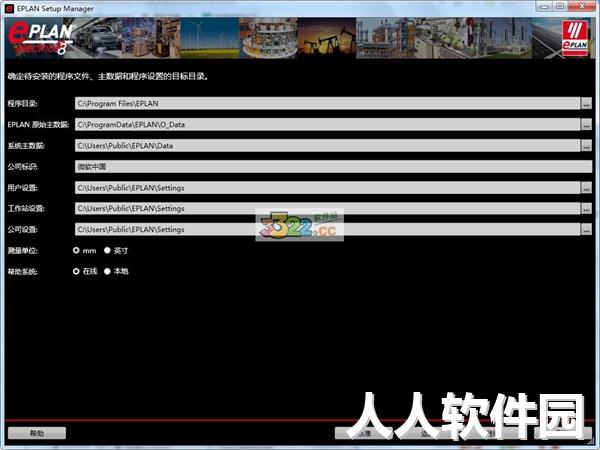
Task: Click the EPLAN Setup Manager title bar icon
Action: coord(9,8)
